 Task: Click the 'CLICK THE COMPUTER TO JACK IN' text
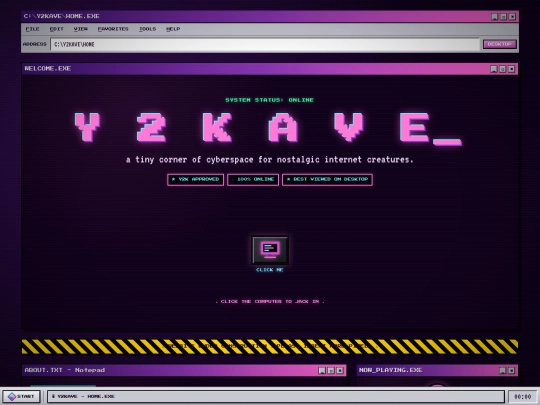(x=270, y=301)
